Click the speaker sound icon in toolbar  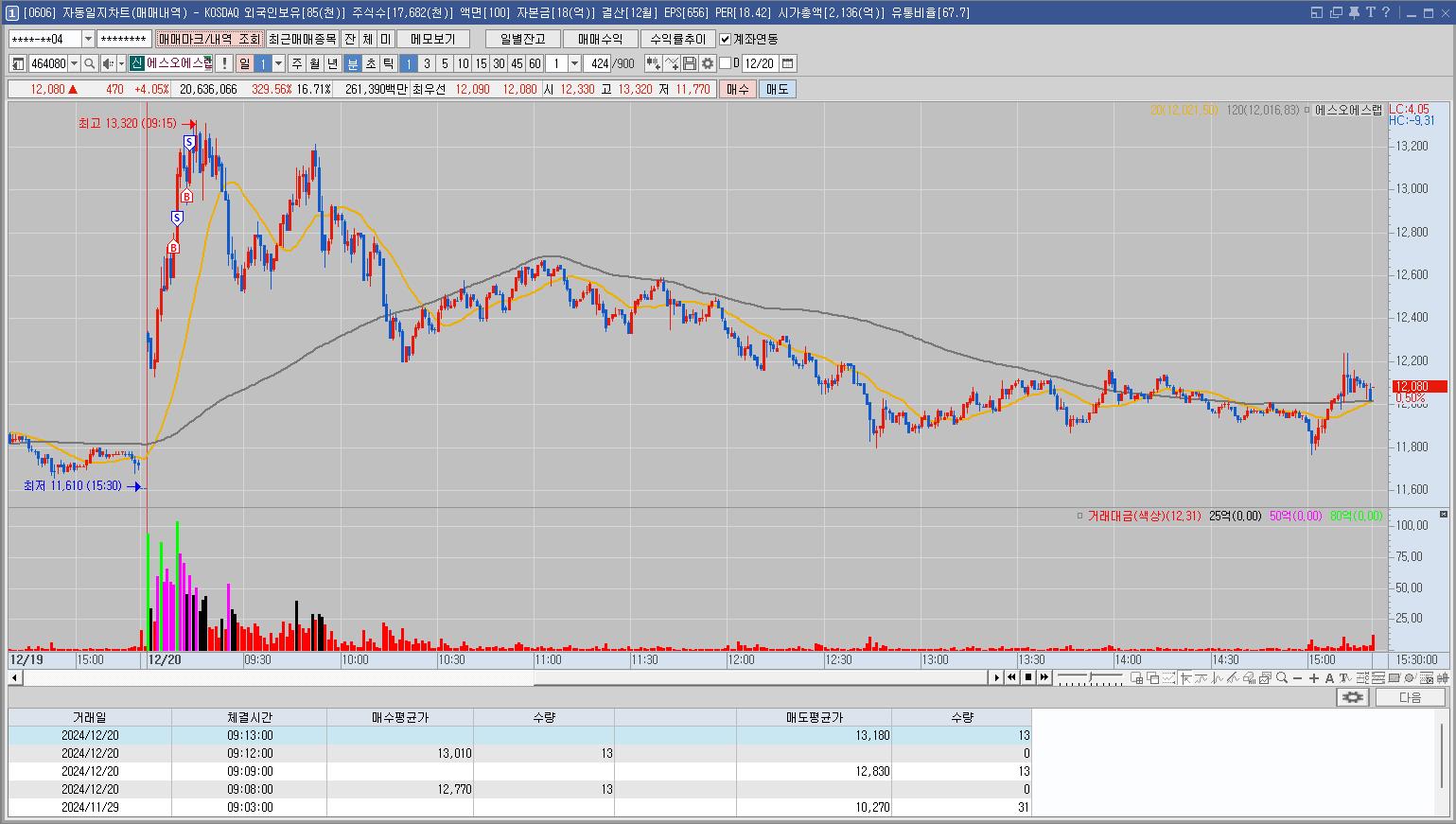[x=108, y=63]
